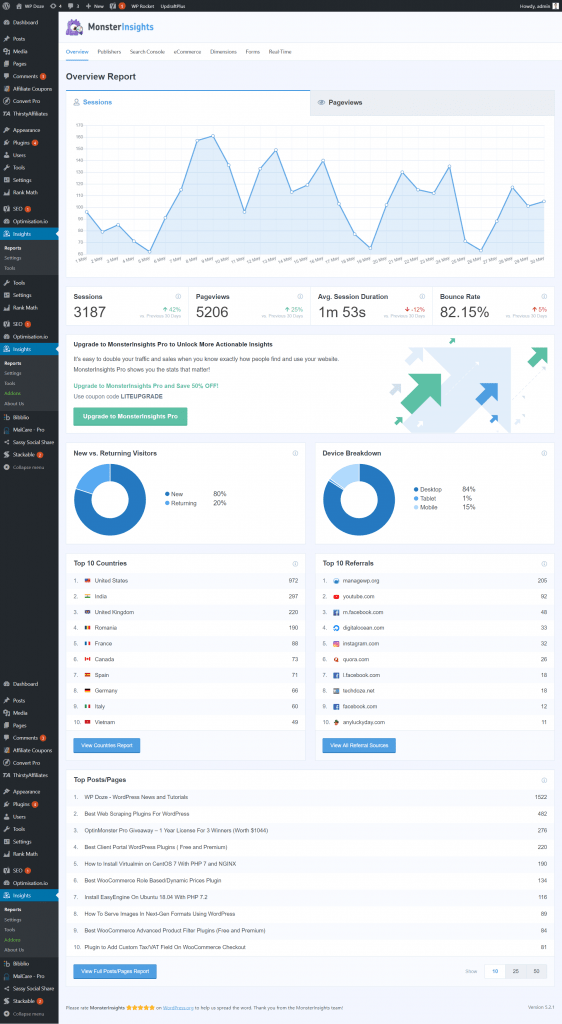Click the Mobile legend color dot
The image size is (562, 1024).
[x=416, y=507]
